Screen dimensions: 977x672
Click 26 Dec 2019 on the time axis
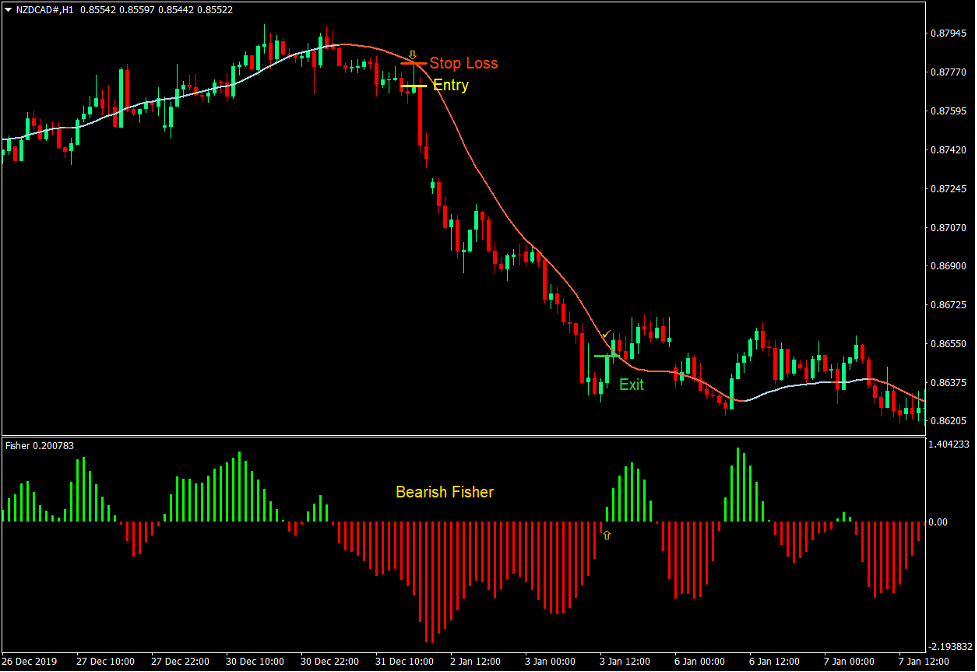tap(31, 662)
